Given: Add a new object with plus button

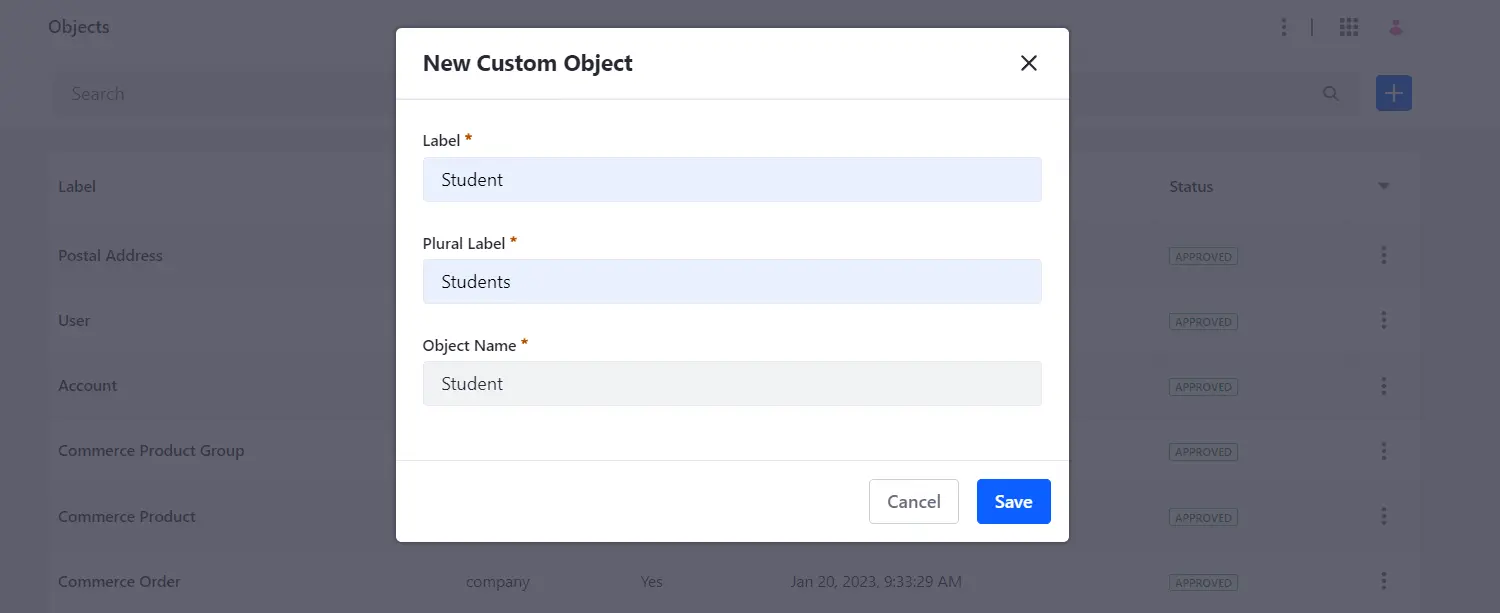Looking at the screenshot, I should tap(1393, 93).
